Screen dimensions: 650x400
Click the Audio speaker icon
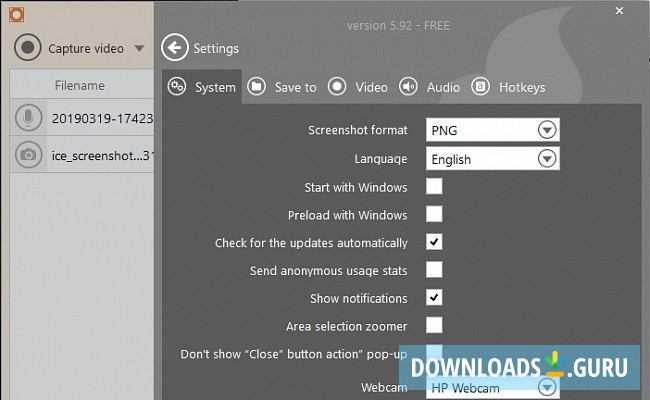[408, 87]
